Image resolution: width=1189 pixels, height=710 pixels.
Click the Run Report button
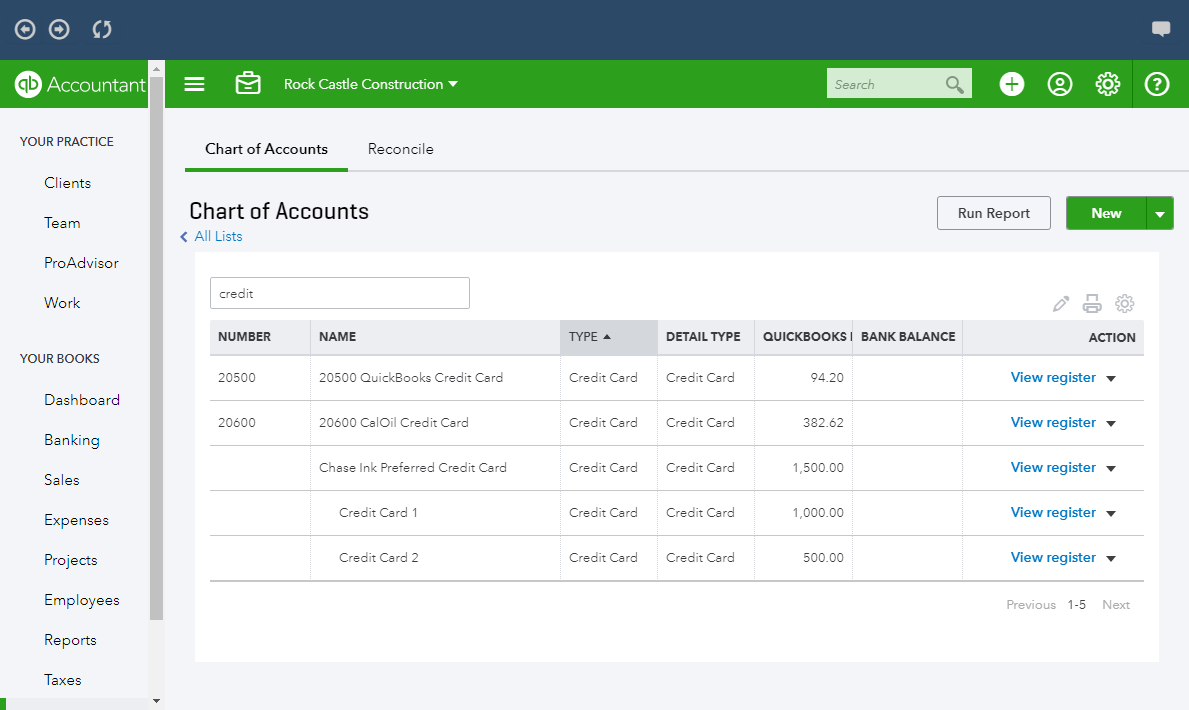993,213
